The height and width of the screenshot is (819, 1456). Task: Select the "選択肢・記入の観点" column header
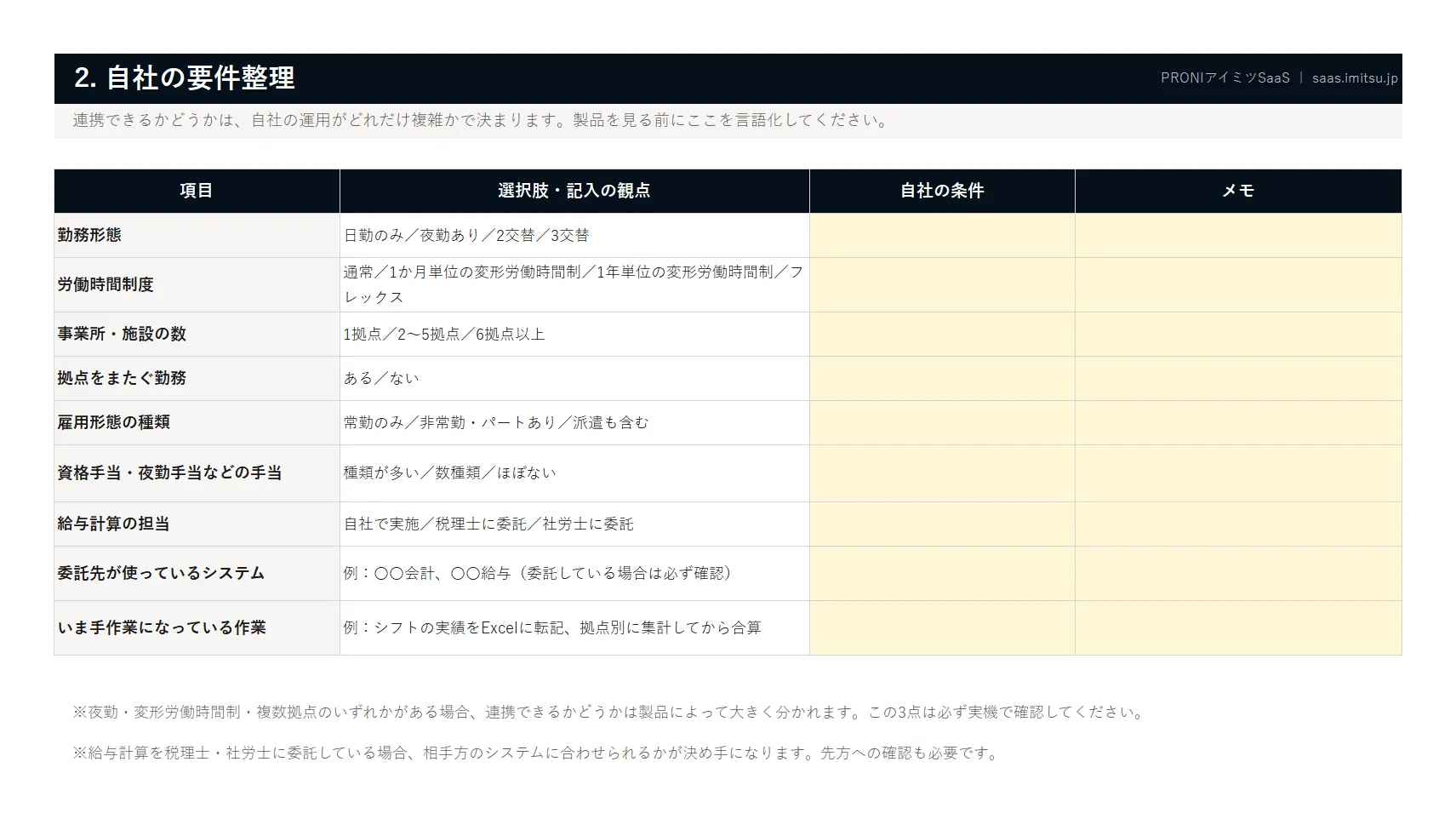(574, 191)
